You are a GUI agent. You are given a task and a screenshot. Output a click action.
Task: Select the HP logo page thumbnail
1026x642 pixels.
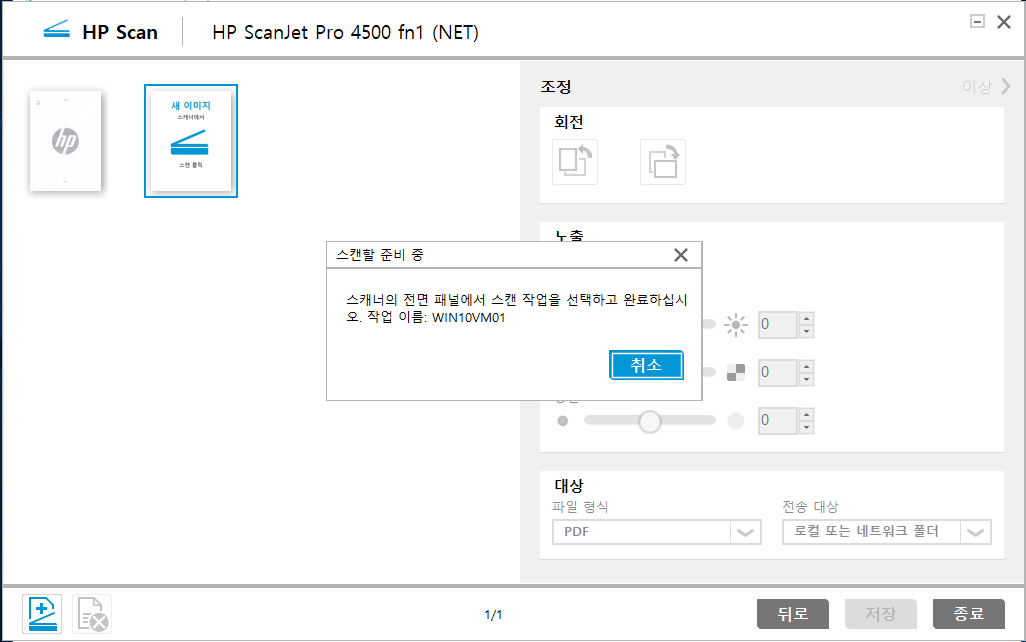pyautogui.click(x=65, y=141)
